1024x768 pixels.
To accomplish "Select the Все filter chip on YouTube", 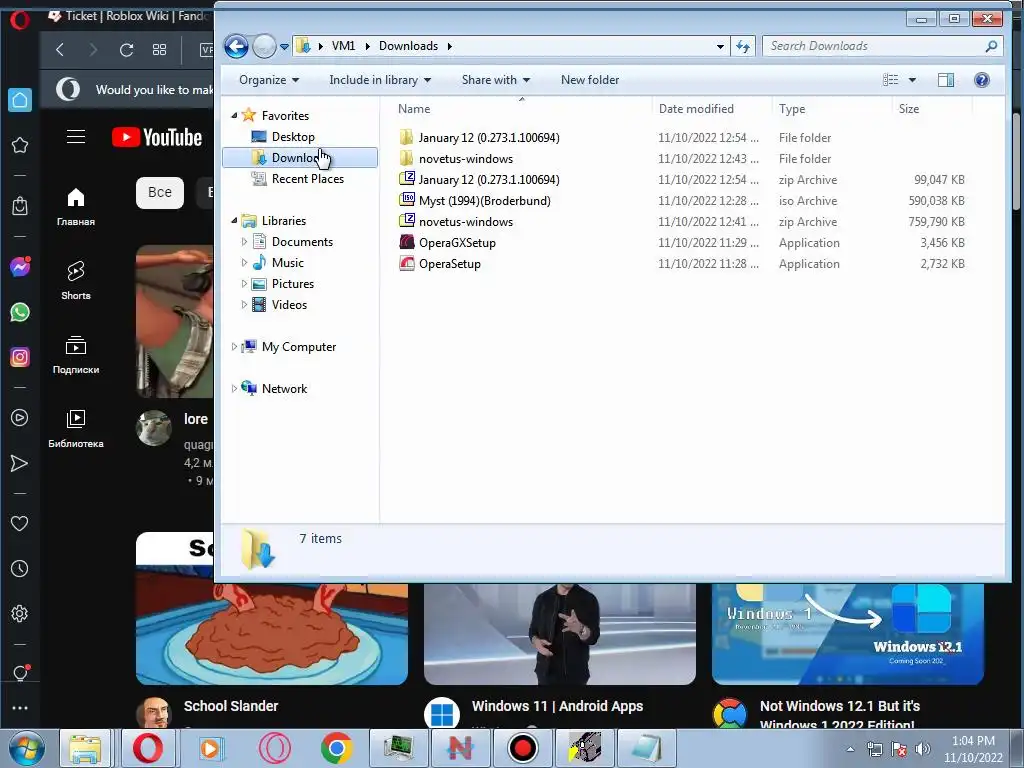I will pyautogui.click(x=160, y=193).
